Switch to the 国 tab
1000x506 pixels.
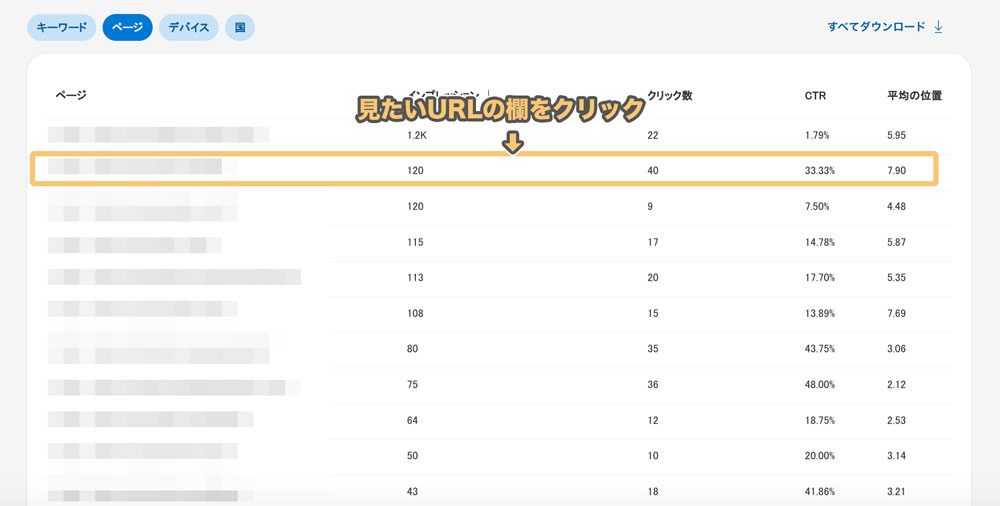(x=240, y=27)
